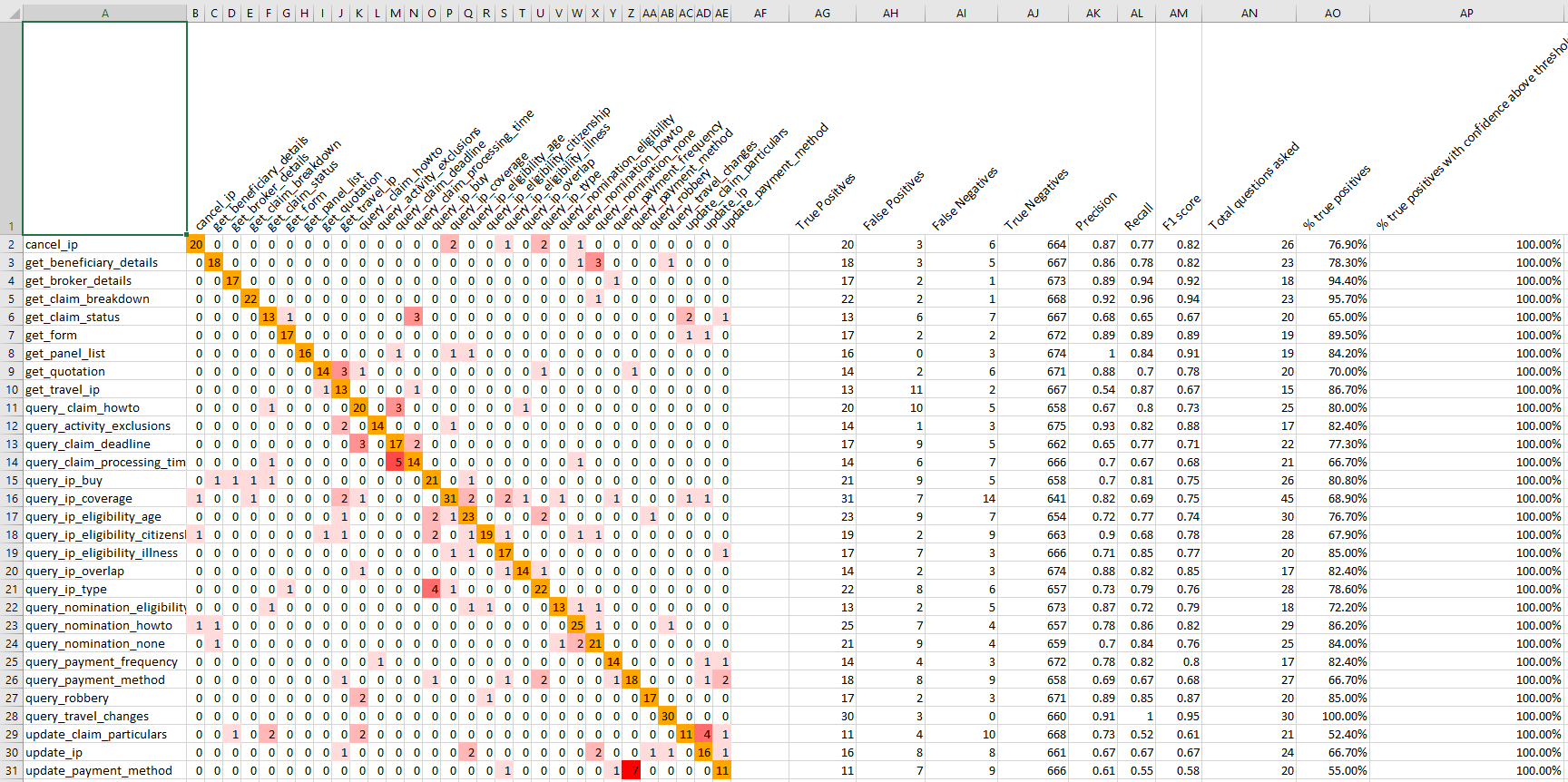
Task: Select the column AN header
Action: point(1249,14)
